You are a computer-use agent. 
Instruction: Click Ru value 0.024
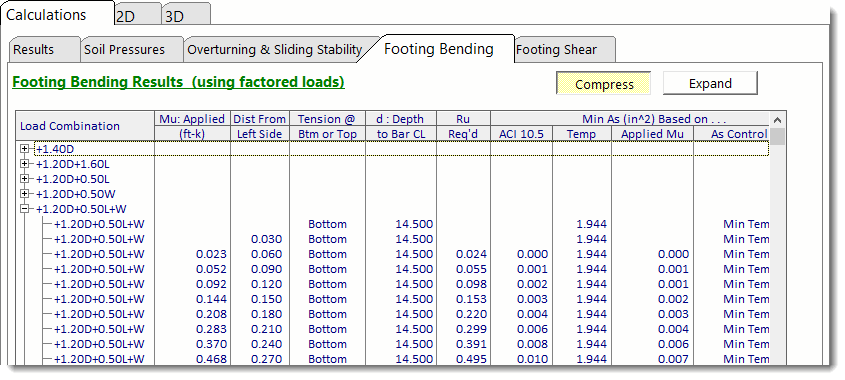coord(472,254)
